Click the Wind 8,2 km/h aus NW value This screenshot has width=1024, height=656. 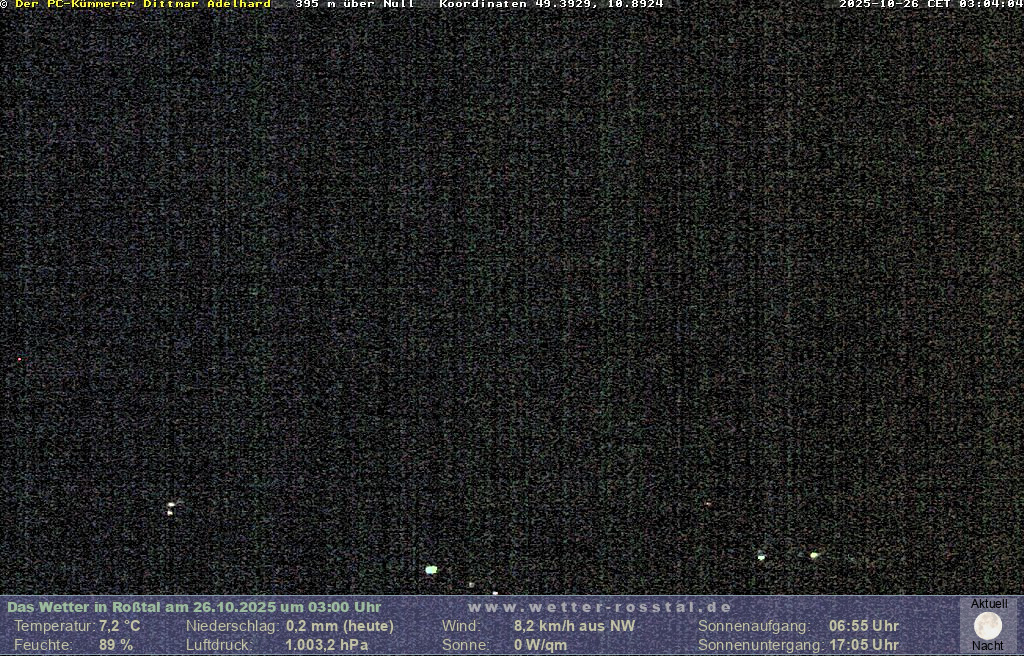574,626
